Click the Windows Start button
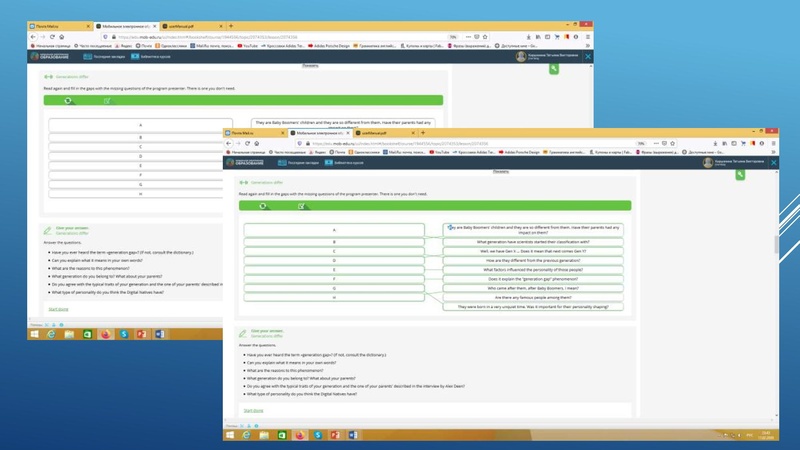Screen dimensions: 800x450 (x=230, y=435)
